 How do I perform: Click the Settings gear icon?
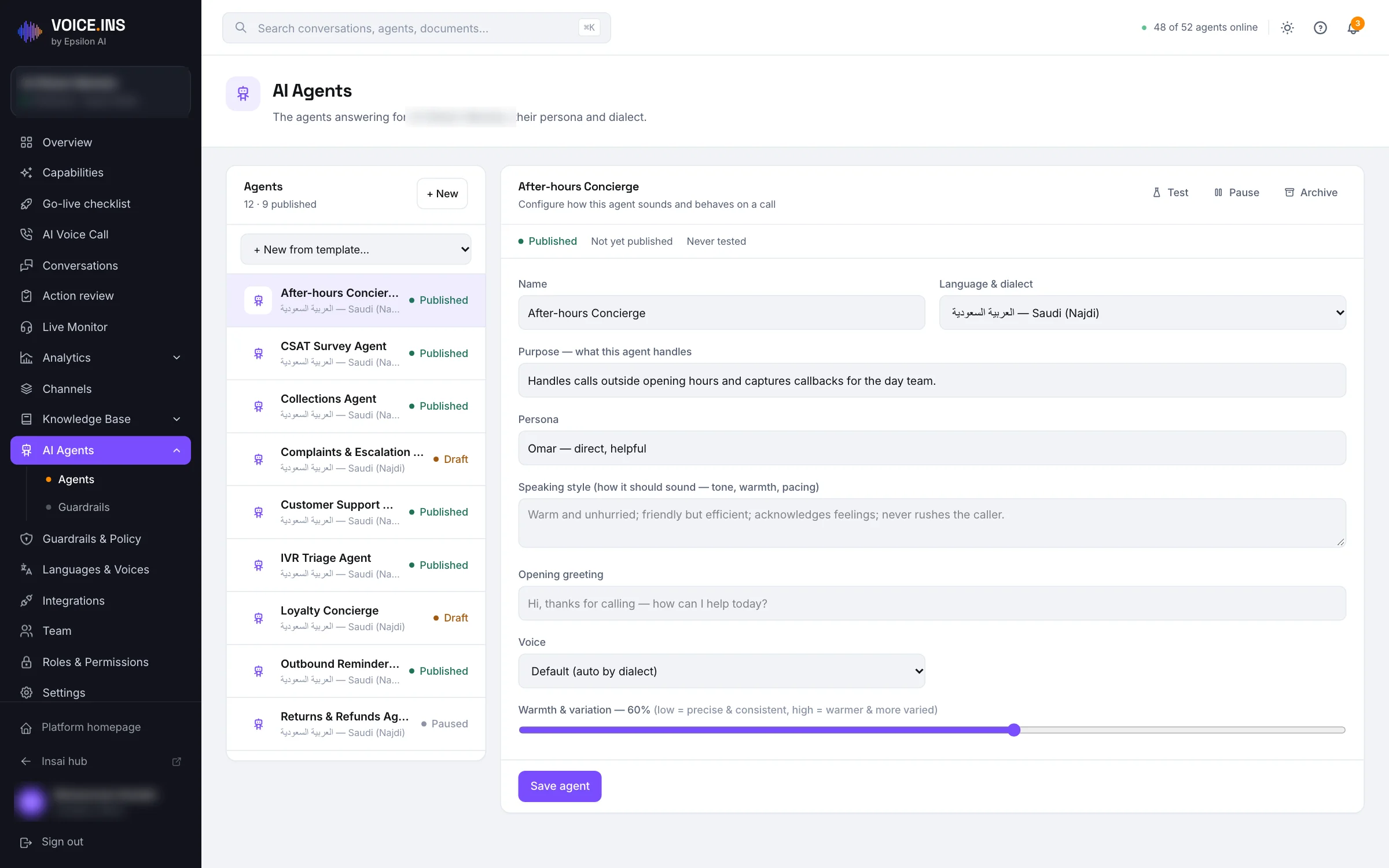pyautogui.click(x=27, y=693)
